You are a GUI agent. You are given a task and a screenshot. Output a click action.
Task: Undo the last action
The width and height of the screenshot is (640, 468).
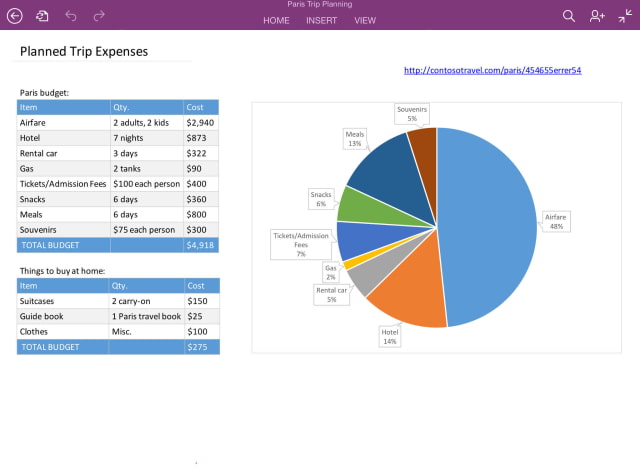[70, 15]
